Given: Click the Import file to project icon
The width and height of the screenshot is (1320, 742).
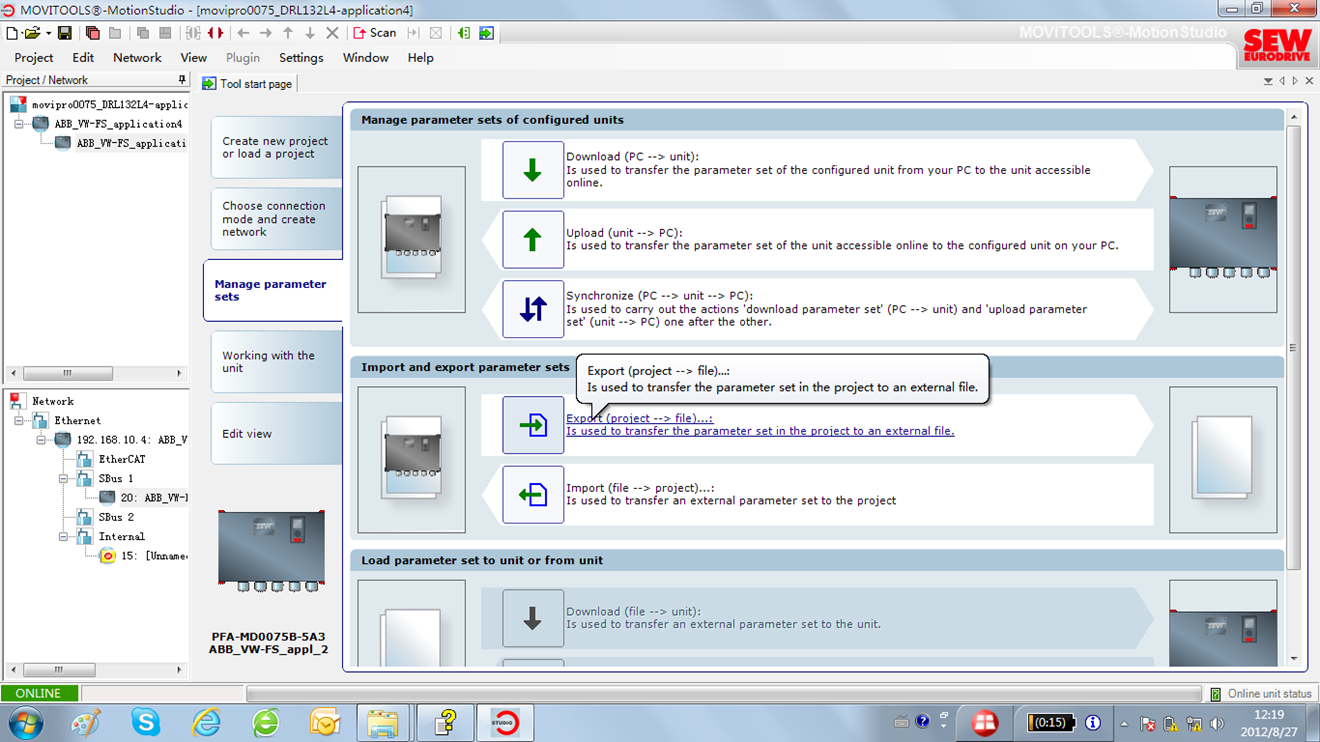Looking at the screenshot, I should click(532, 494).
